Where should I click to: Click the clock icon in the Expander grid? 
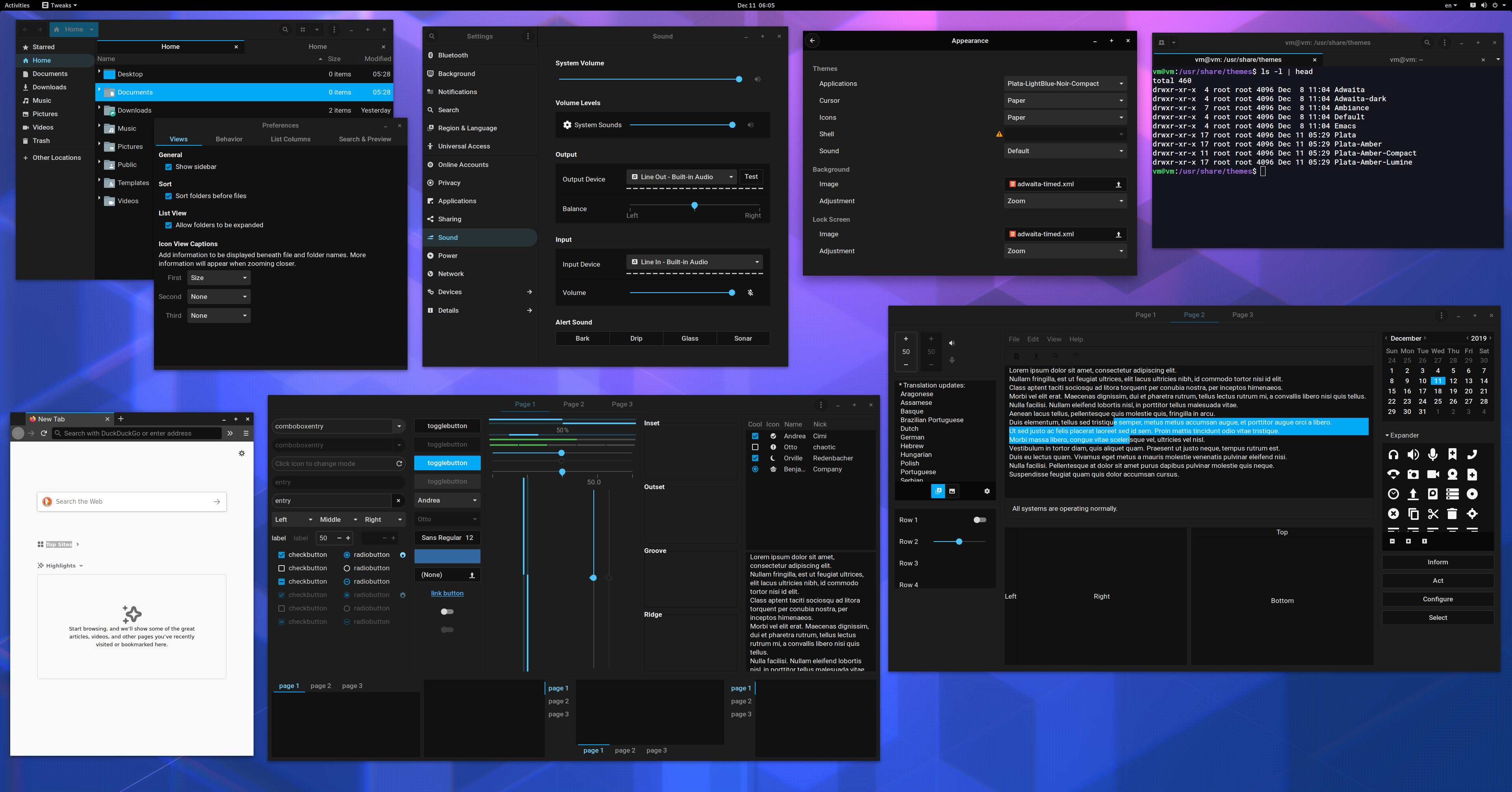tap(1393, 494)
